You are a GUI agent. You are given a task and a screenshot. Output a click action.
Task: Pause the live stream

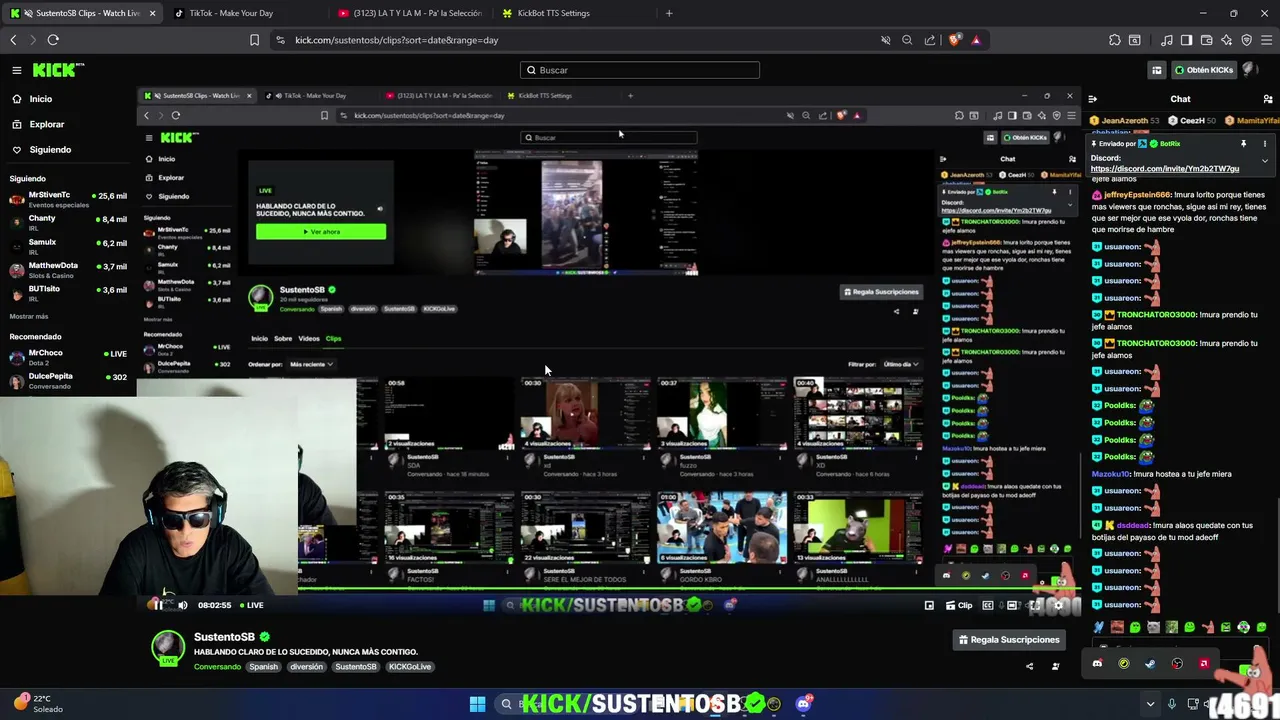[157, 605]
